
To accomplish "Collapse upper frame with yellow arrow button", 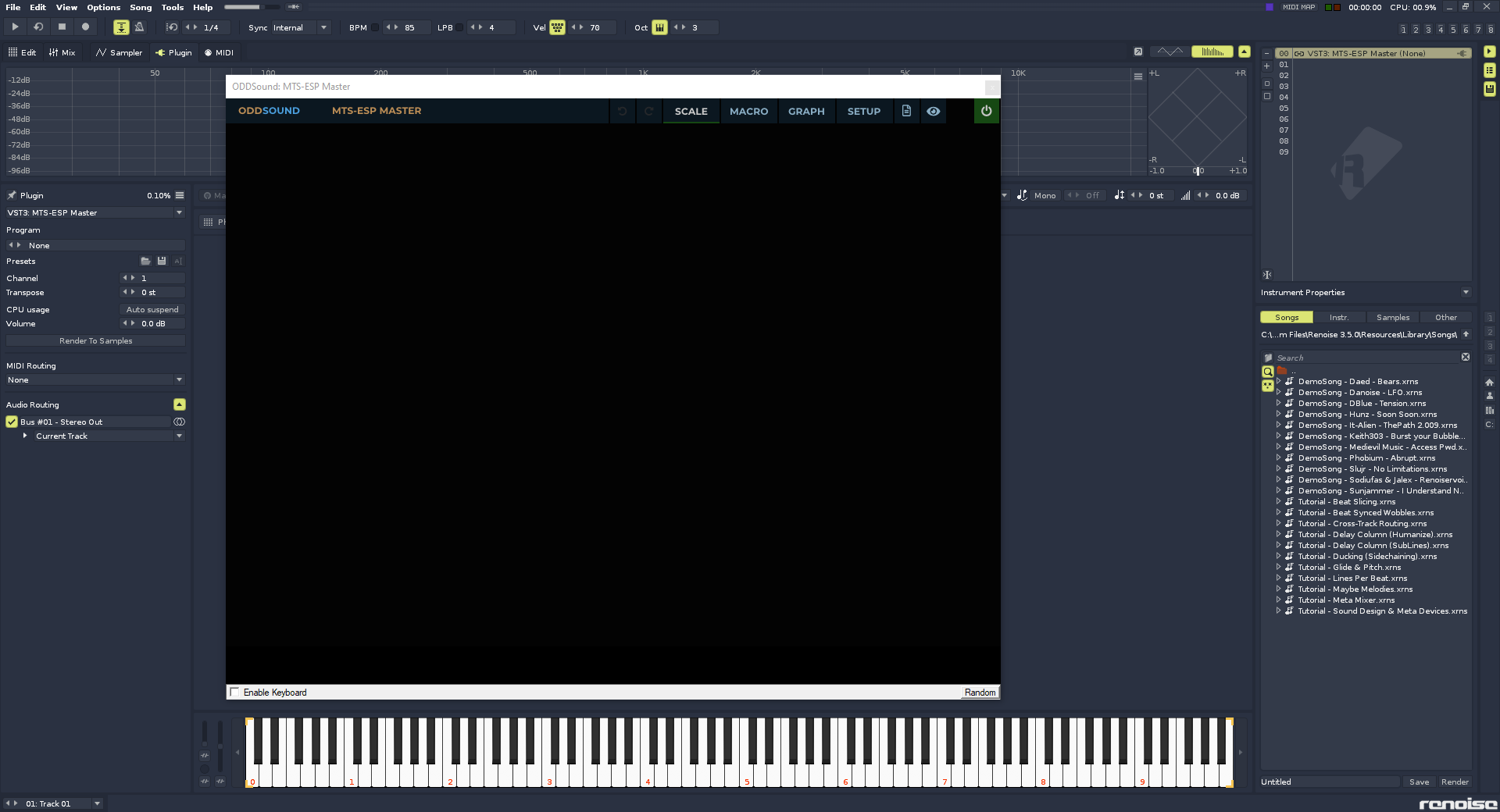I will (x=1245, y=52).
